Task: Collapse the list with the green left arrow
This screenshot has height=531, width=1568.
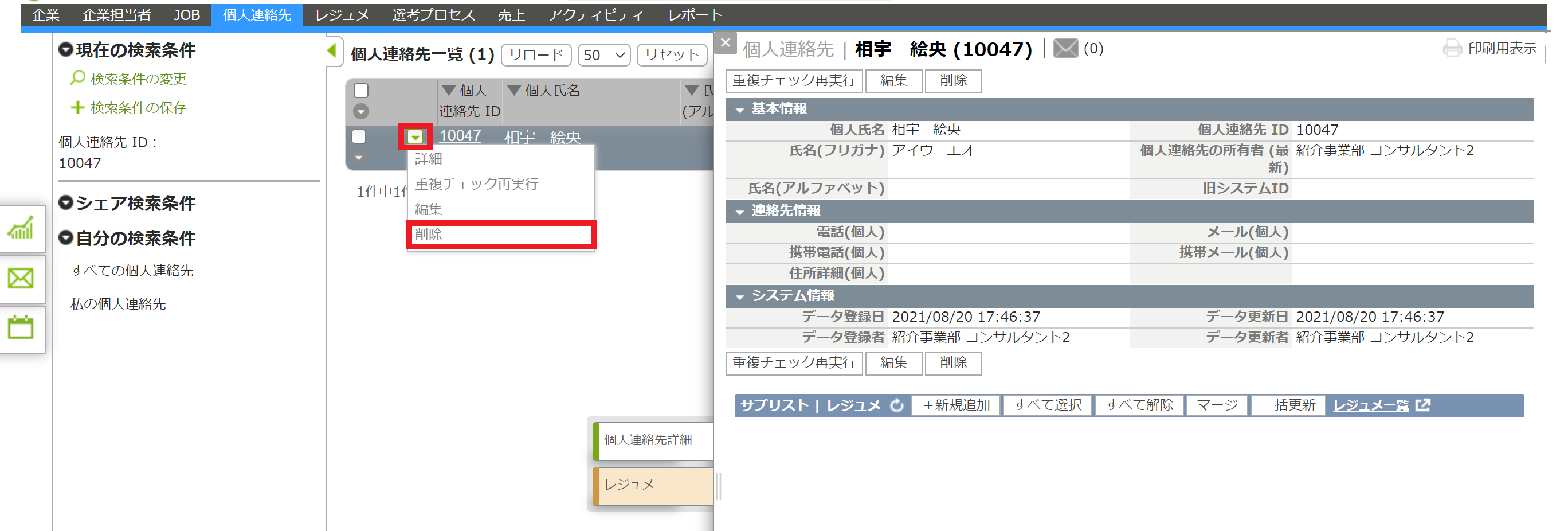Action: tap(332, 50)
